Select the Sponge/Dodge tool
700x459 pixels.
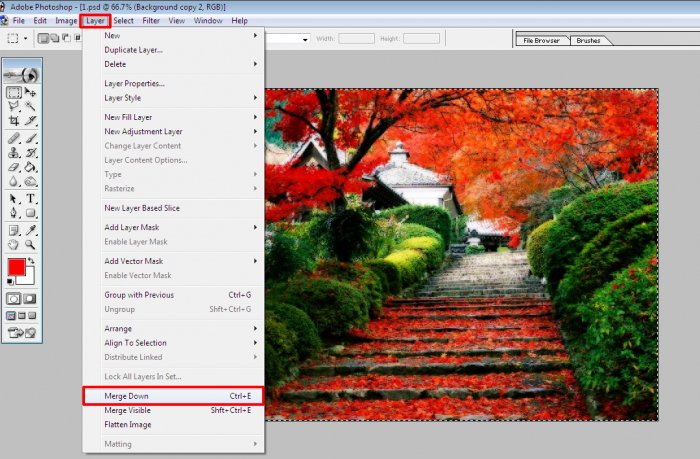[30, 181]
